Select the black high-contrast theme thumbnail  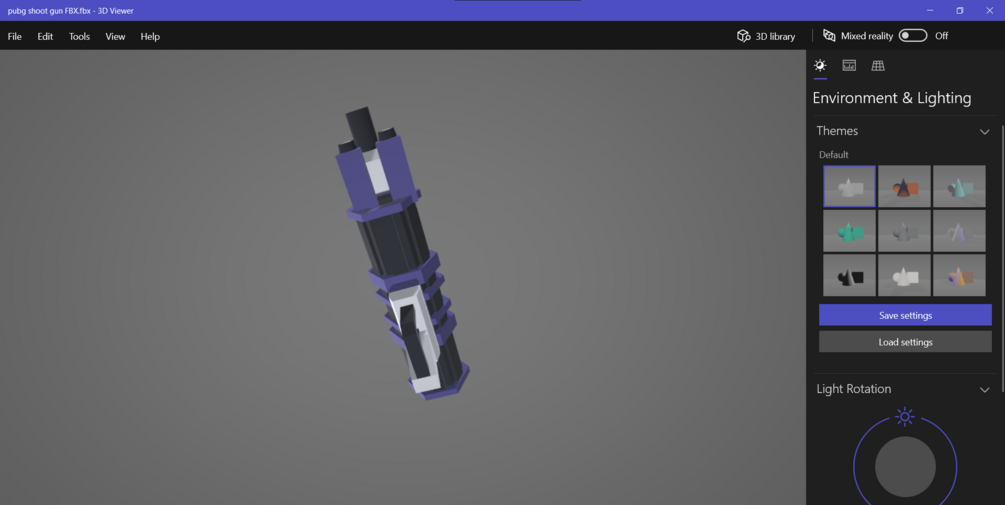click(849, 275)
